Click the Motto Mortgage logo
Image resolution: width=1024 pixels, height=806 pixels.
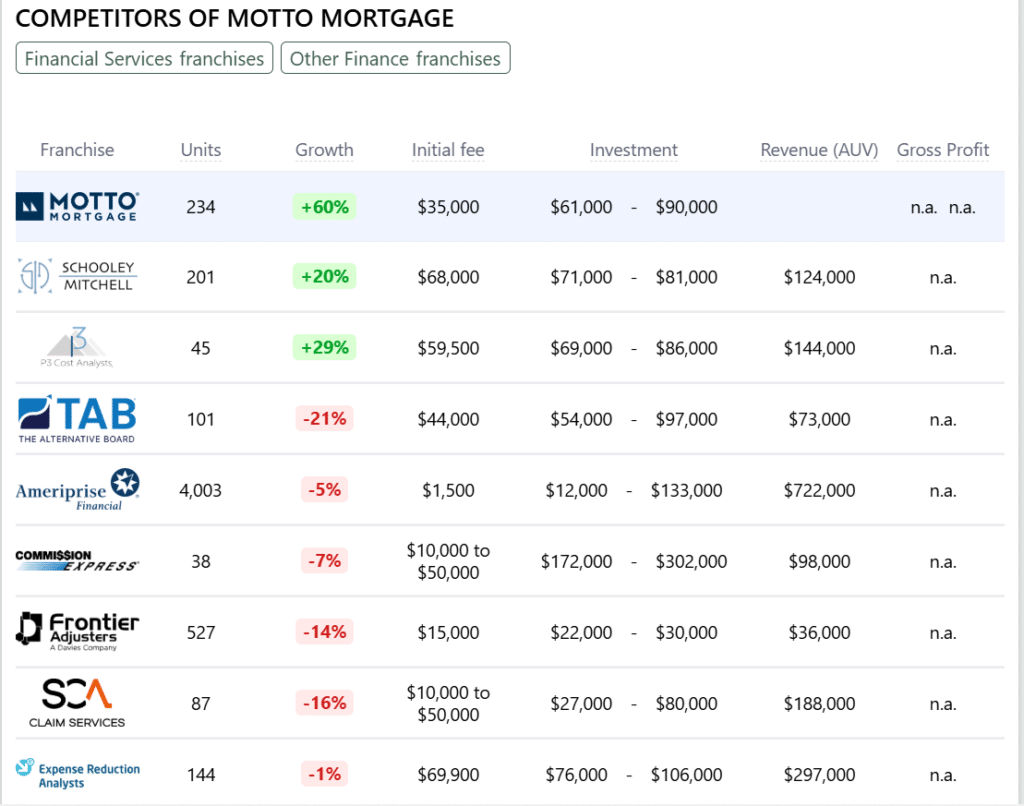coord(77,207)
